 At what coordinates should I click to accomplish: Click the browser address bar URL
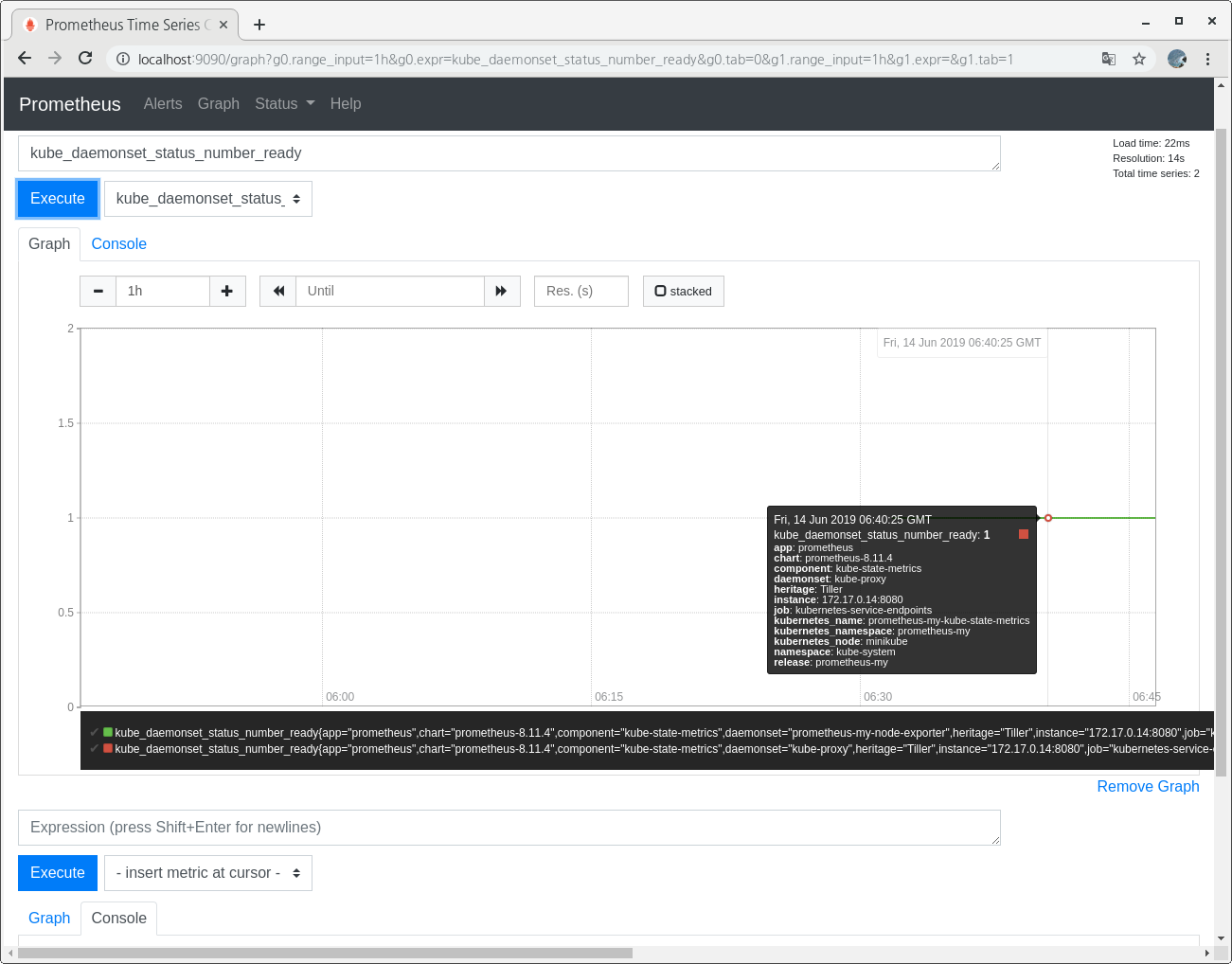pos(576,60)
